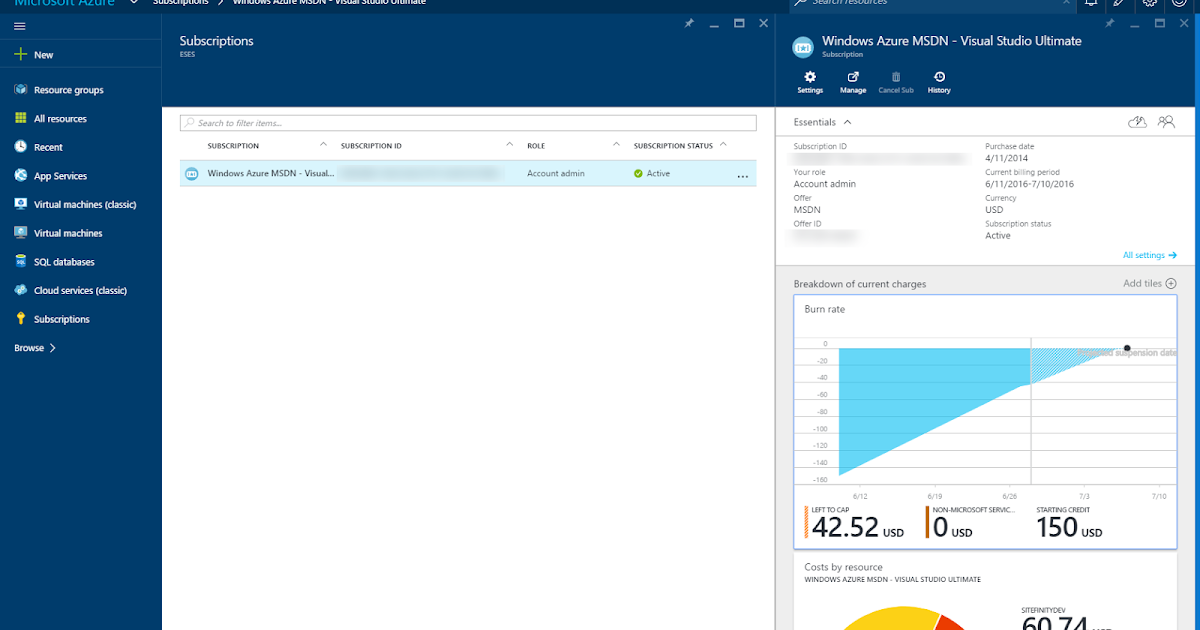Image resolution: width=1200 pixels, height=630 pixels.
Task: Pin the Windows Azure MSDN blade
Action: (1110, 22)
